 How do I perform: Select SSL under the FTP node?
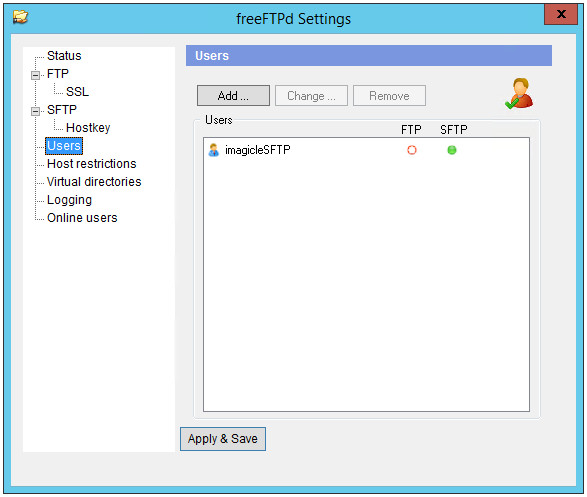click(x=77, y=92)
